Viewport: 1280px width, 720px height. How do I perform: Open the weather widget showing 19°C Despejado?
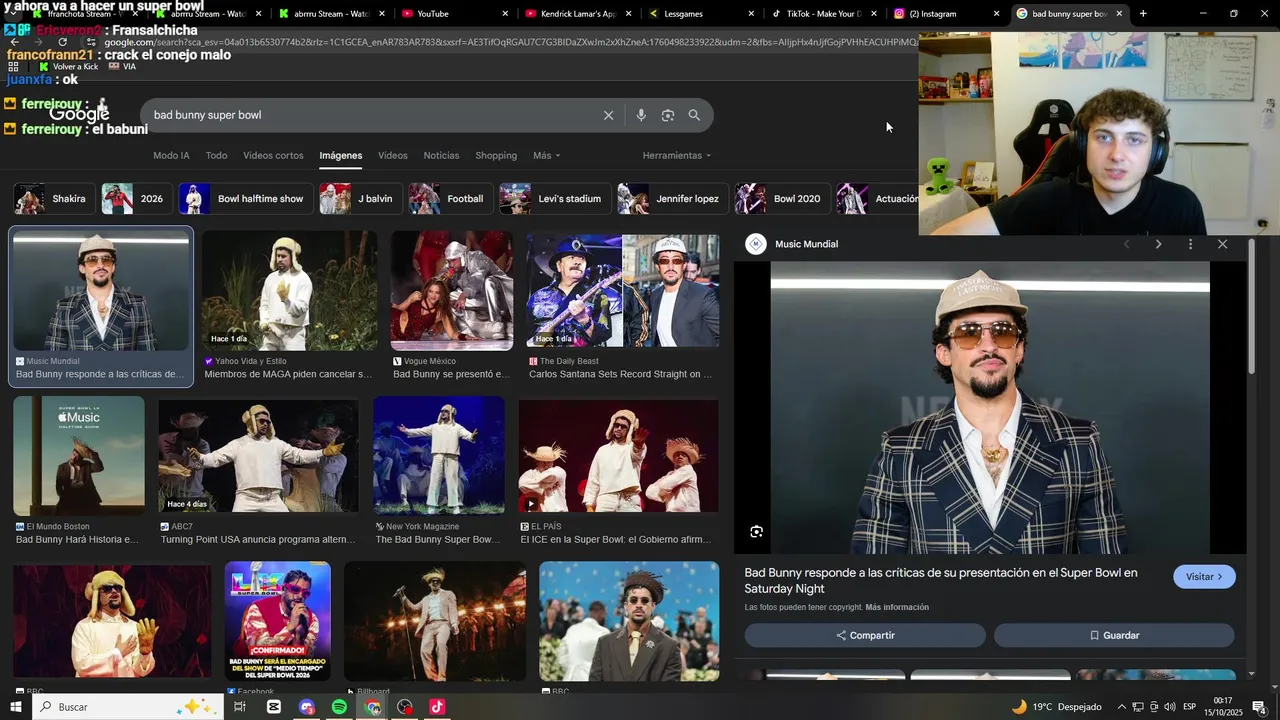coord(1056,707)
